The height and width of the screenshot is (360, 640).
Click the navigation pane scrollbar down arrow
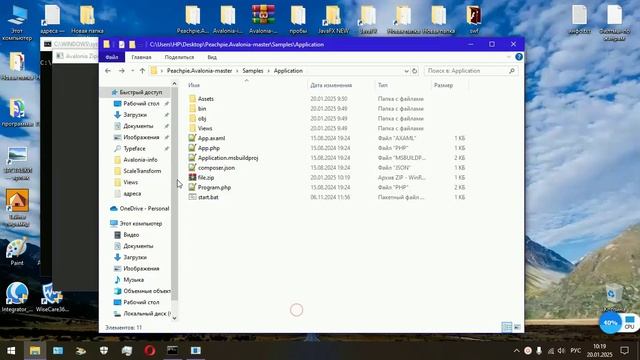click(x=174, y=318)
